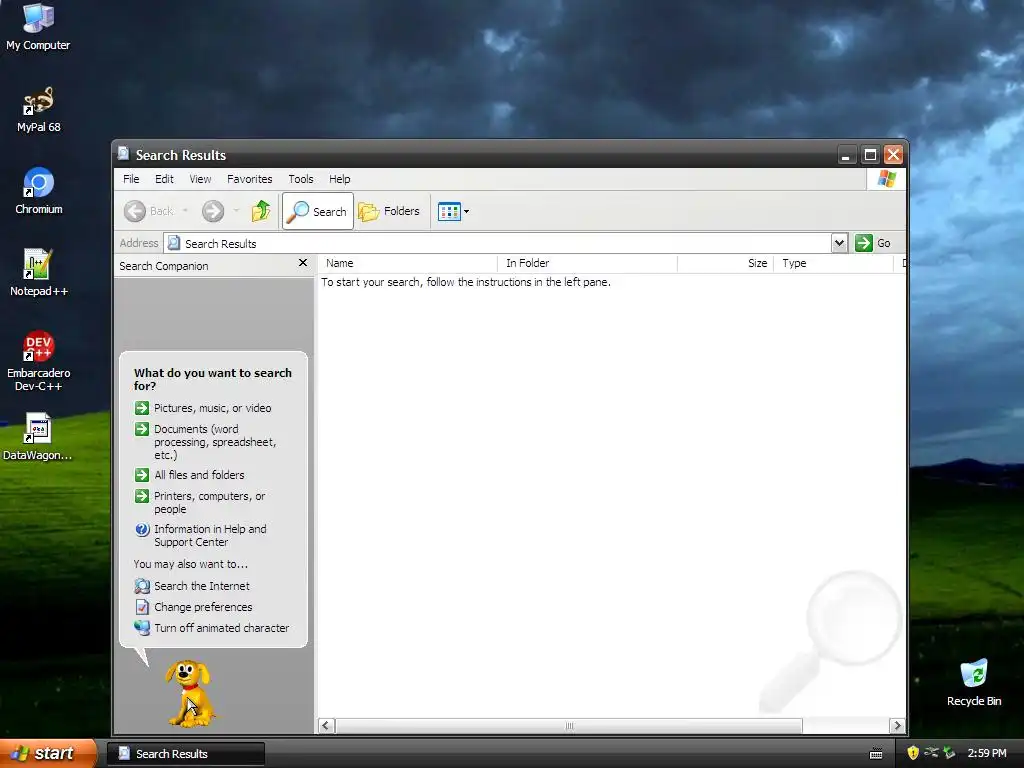Maximize the Search Results window
The height and width of the screenshot is (768, 1024).
[x=870, y=155]
